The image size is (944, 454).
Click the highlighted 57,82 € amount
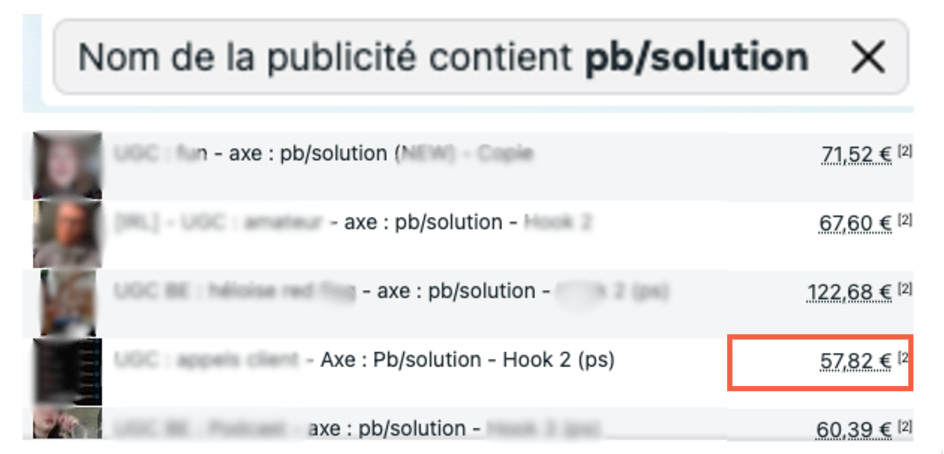point(856,361)
